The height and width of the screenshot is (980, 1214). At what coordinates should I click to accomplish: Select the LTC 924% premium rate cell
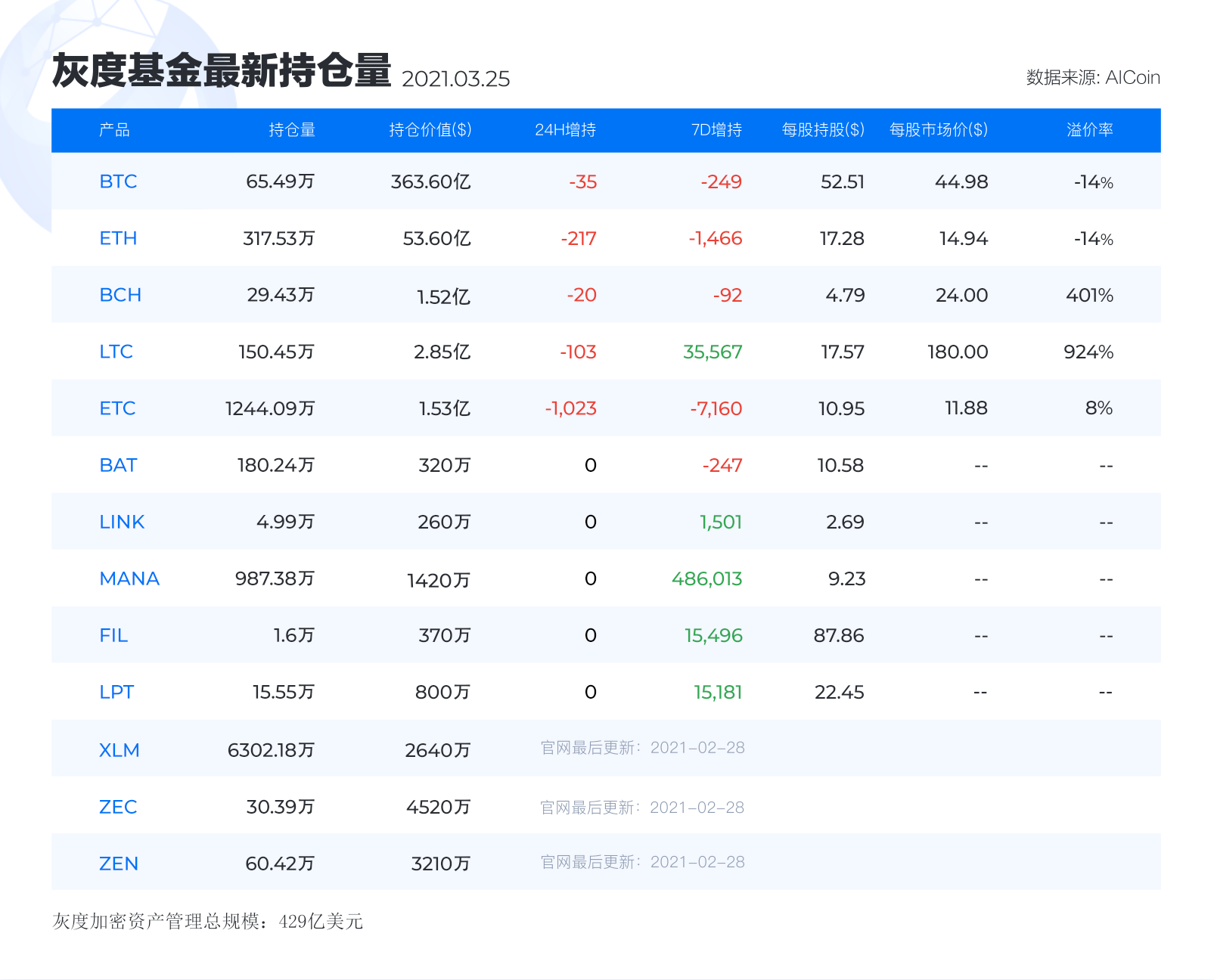[x=1088, y=352]
